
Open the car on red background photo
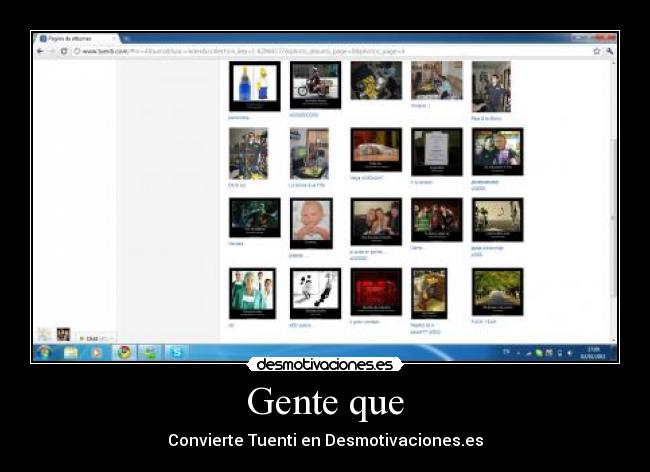click(x=376, y=150)
